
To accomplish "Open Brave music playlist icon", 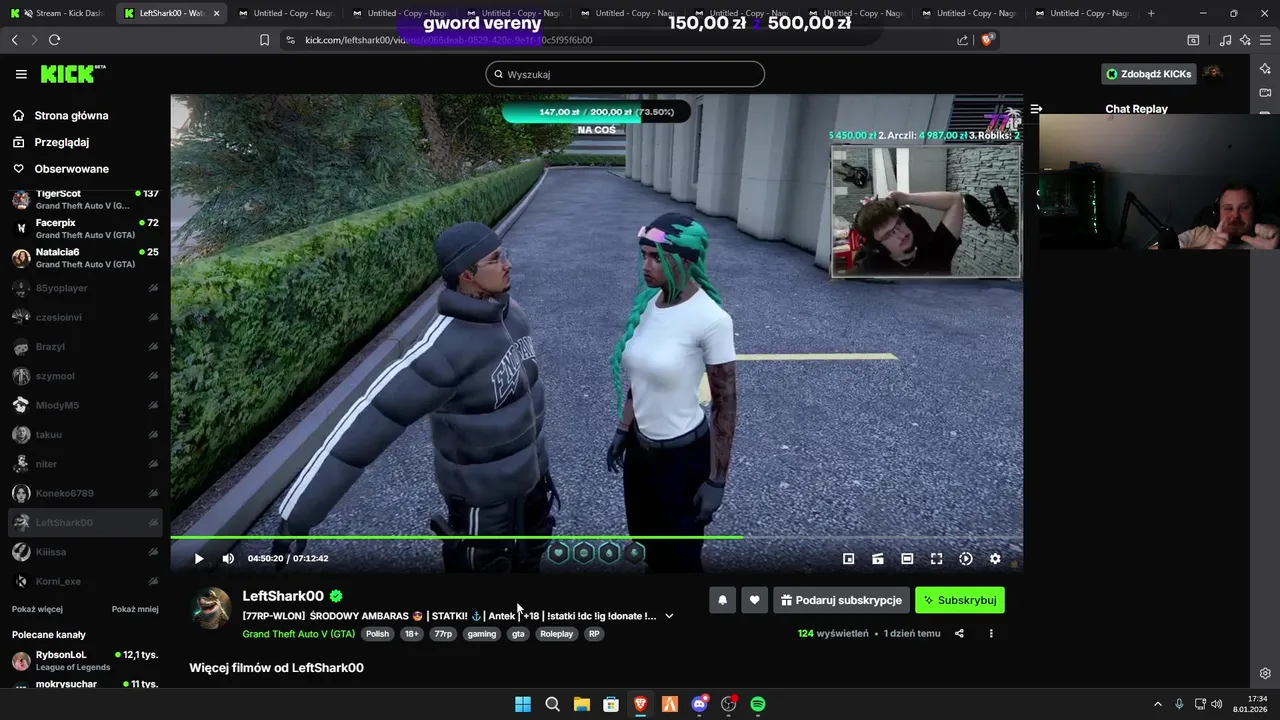I will point(1226,40).
